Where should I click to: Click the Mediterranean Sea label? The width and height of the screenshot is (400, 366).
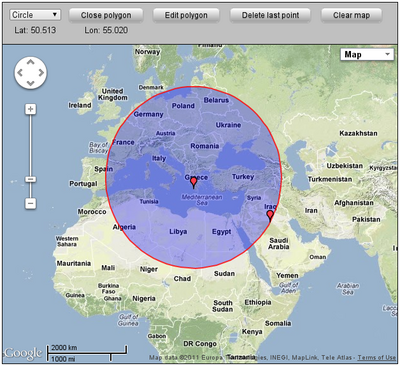[x=202, y=200]
